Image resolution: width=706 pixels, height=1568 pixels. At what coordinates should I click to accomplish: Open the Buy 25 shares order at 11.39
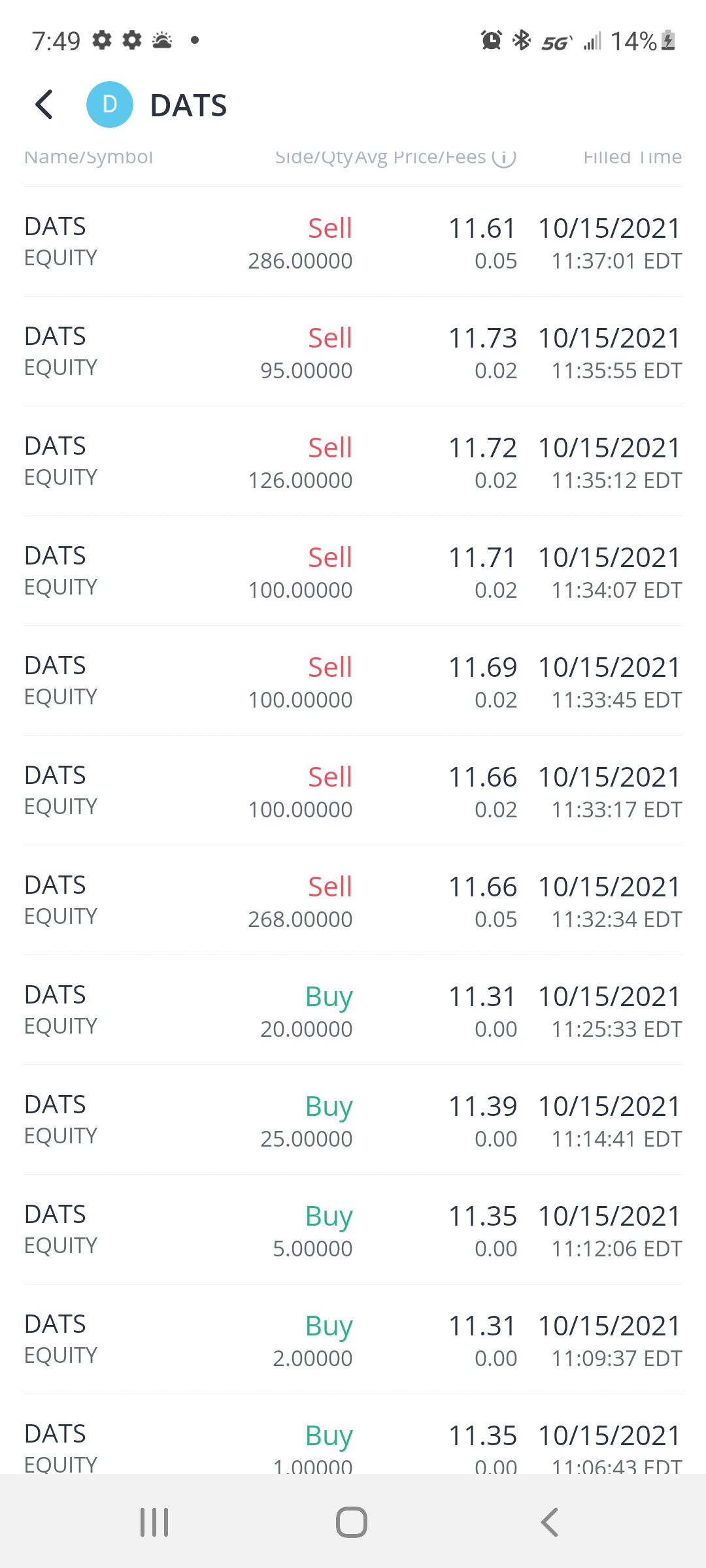coord(353,1120)
